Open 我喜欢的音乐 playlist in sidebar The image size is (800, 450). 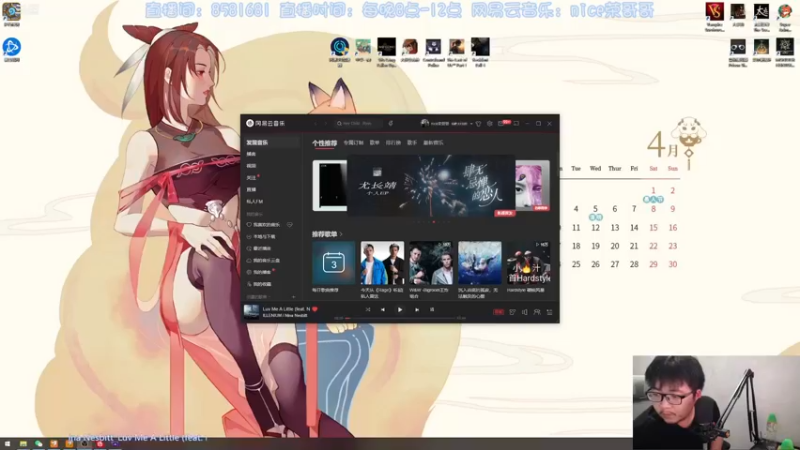[263, 224]
